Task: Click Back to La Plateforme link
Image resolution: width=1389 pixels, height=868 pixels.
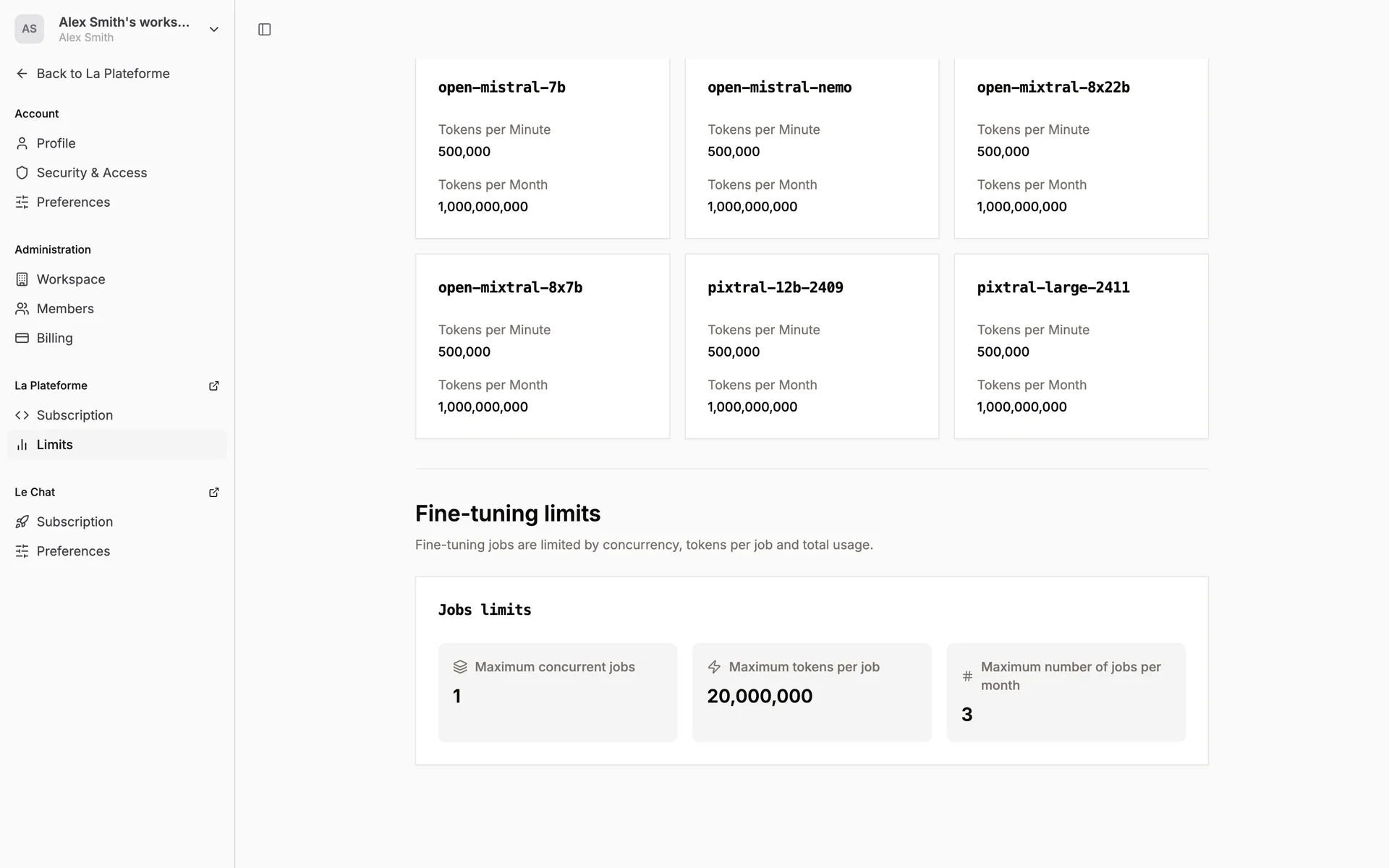Action: [x=103, y=74]
